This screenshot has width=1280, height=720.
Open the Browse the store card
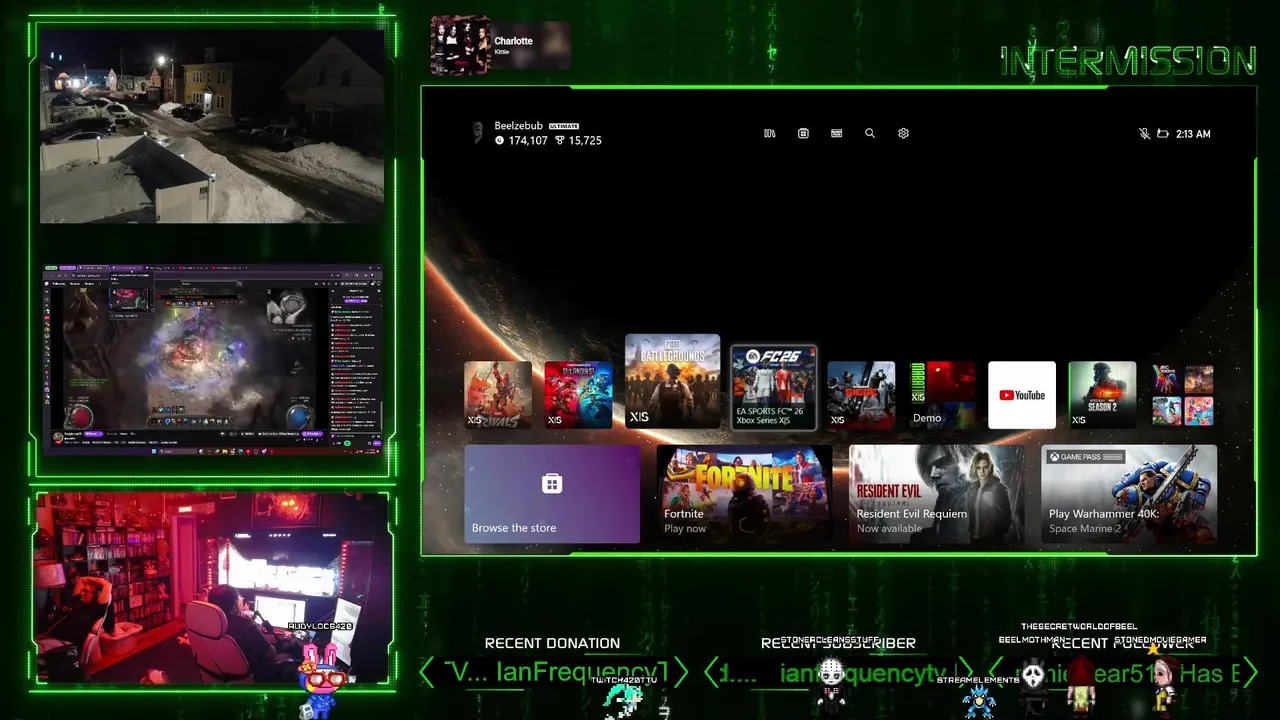point(552,494)
